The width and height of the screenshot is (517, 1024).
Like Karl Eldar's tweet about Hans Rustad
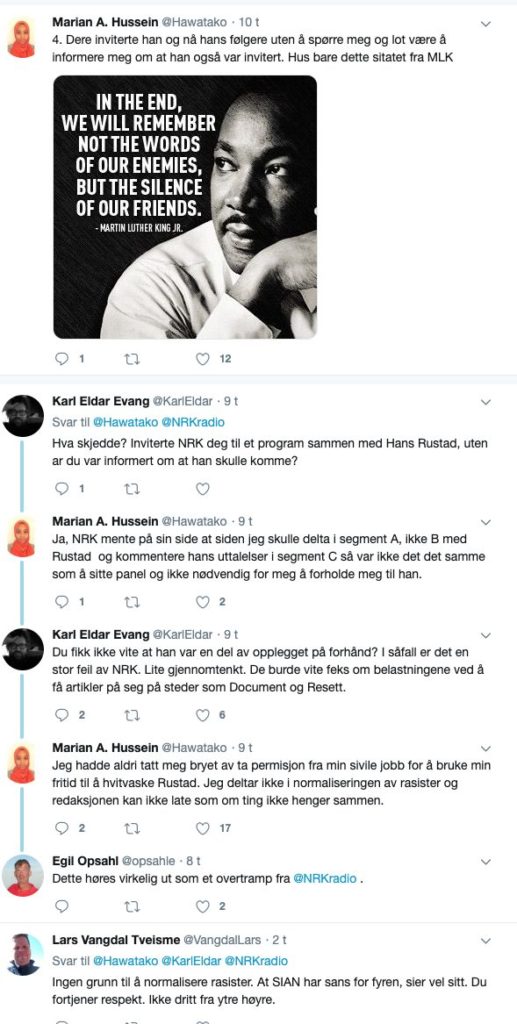[x=203, y=488]
